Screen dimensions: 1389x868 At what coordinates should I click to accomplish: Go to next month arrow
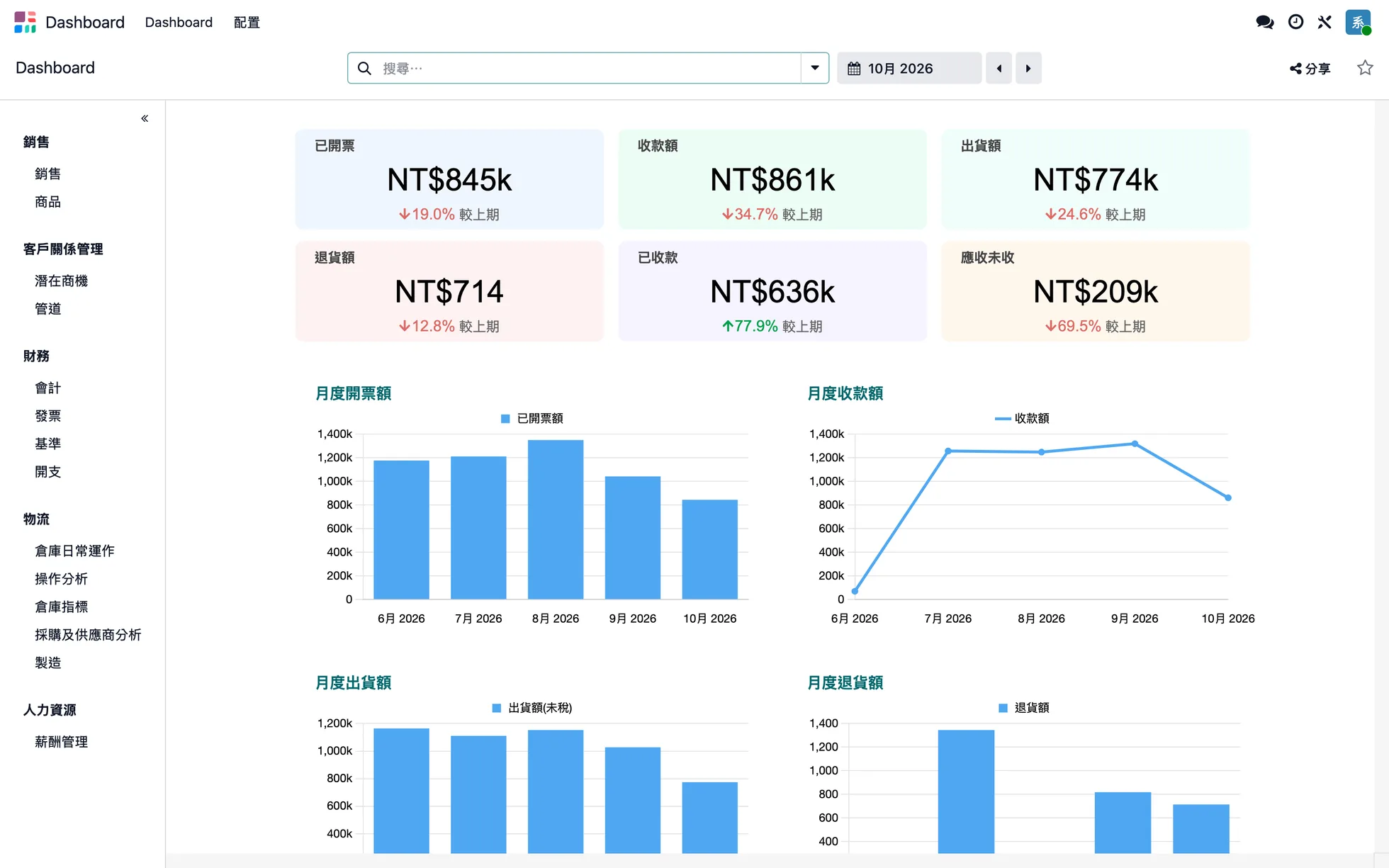tap(1028, 68)
